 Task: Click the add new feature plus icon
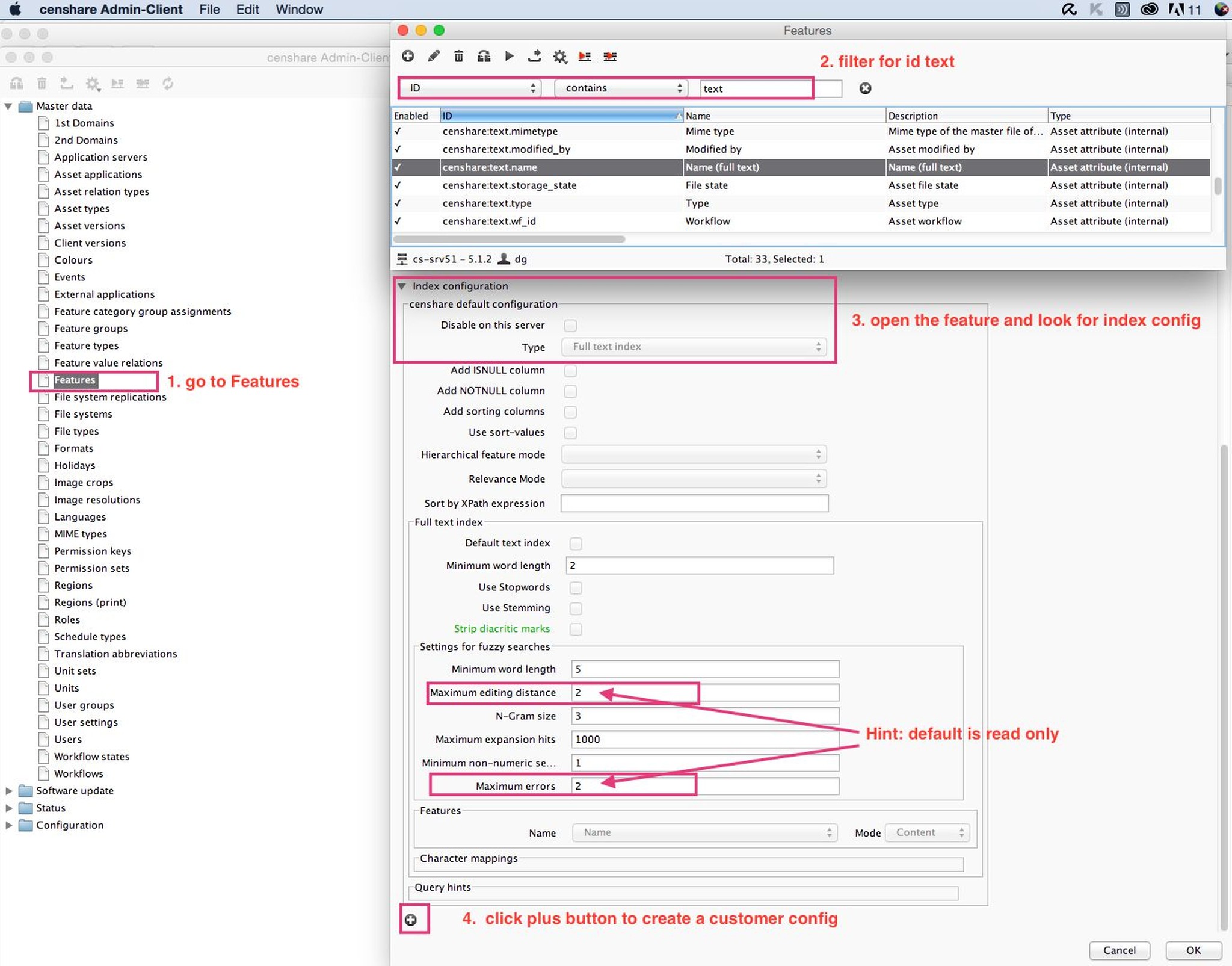click(408, 56)
